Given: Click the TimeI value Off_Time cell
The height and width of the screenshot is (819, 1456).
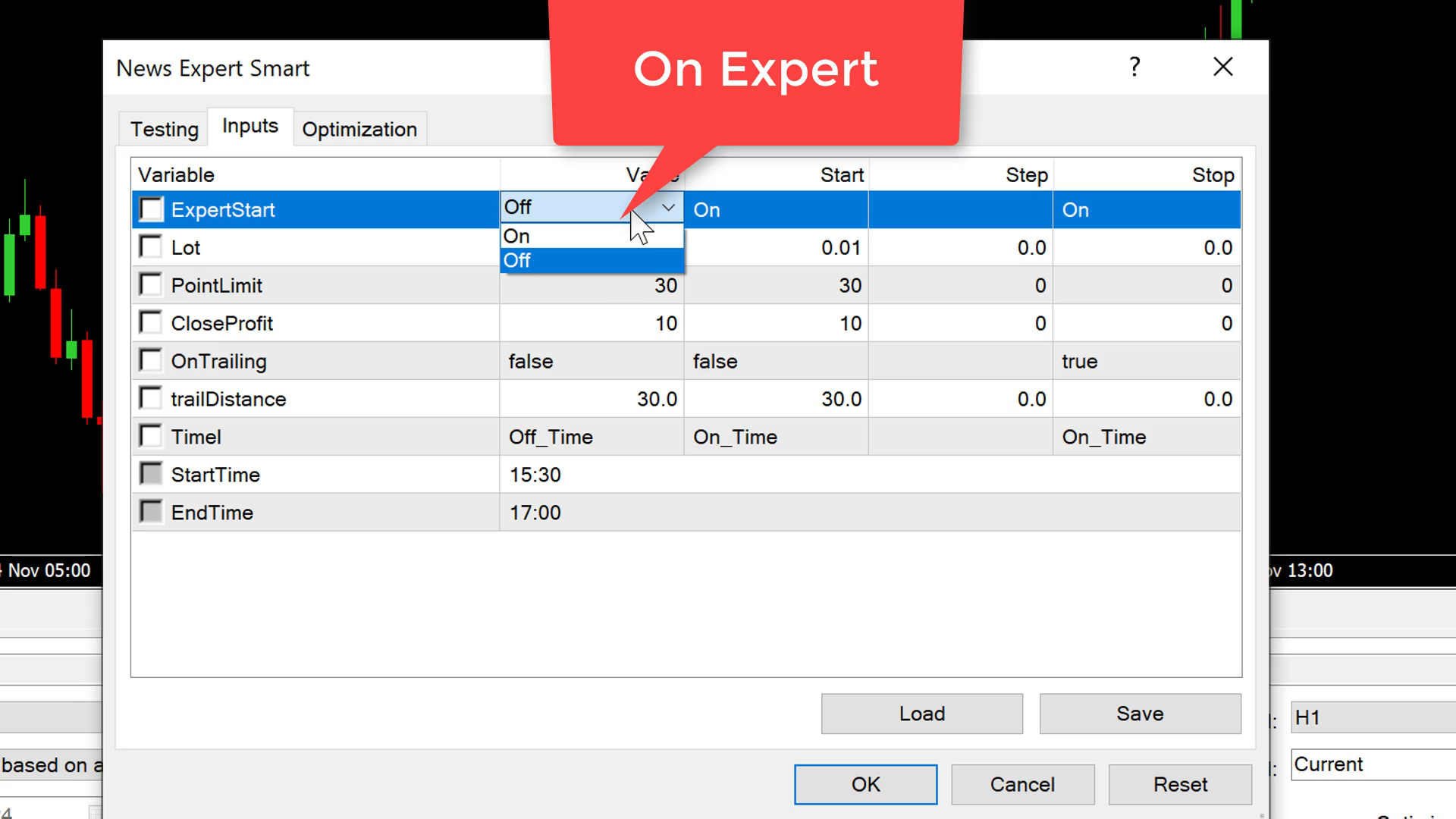Looking at the screenshot, I should [x=551, y=437].
